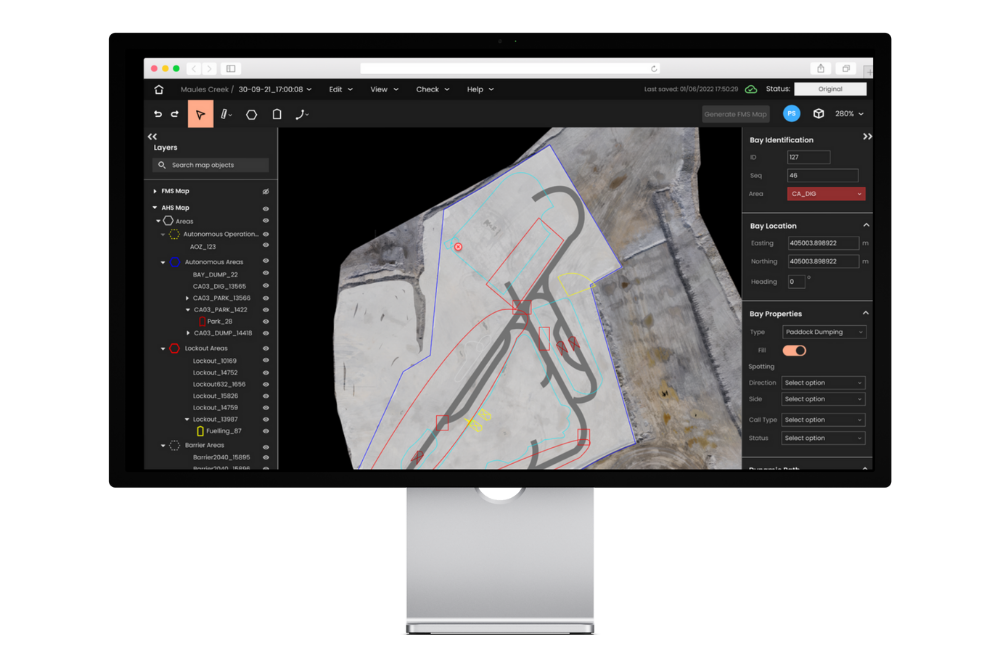The height and width of the screenshot is (667, 1000).
Task: Click the Generate FMS Map button
Action: [x=735, y=114]
